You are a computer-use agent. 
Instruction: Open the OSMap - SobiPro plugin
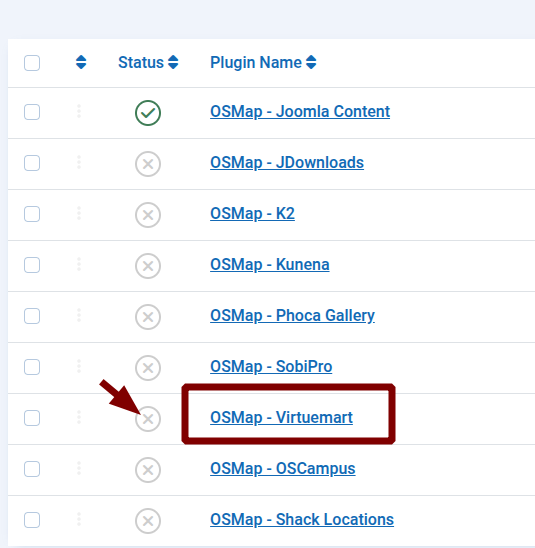(x=271, y=367)
